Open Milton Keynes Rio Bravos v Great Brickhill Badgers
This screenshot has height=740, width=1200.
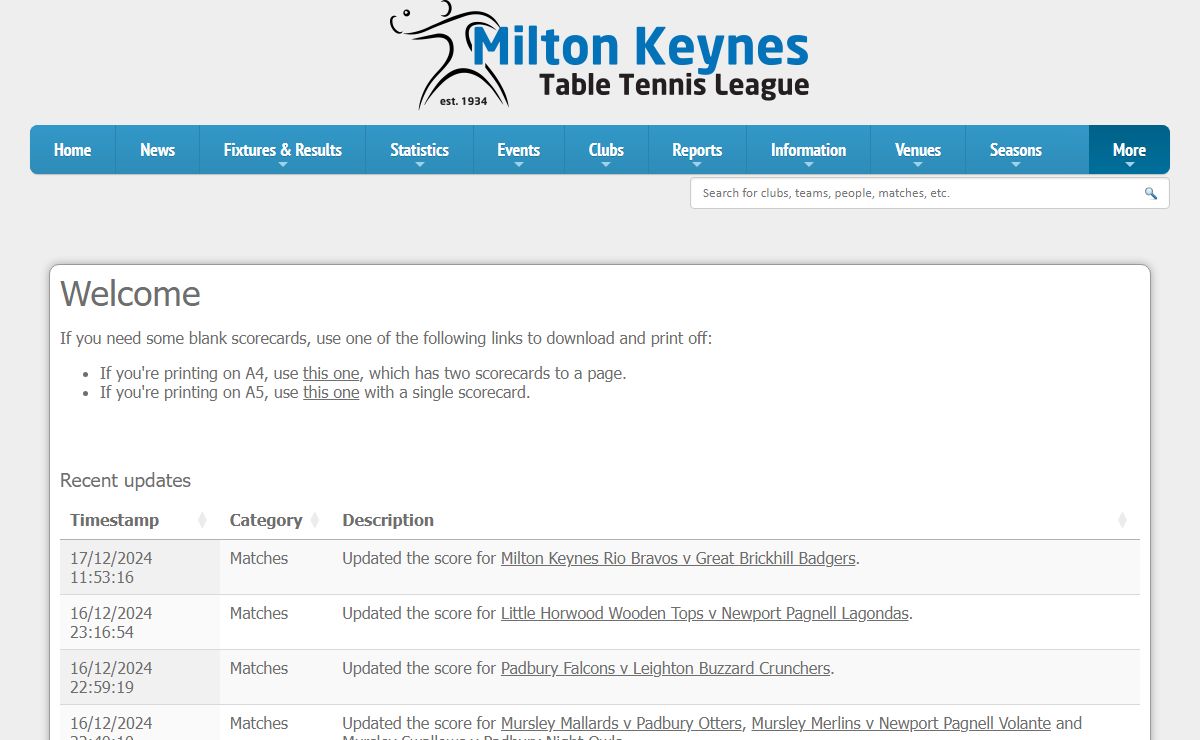tap(678, 558)
